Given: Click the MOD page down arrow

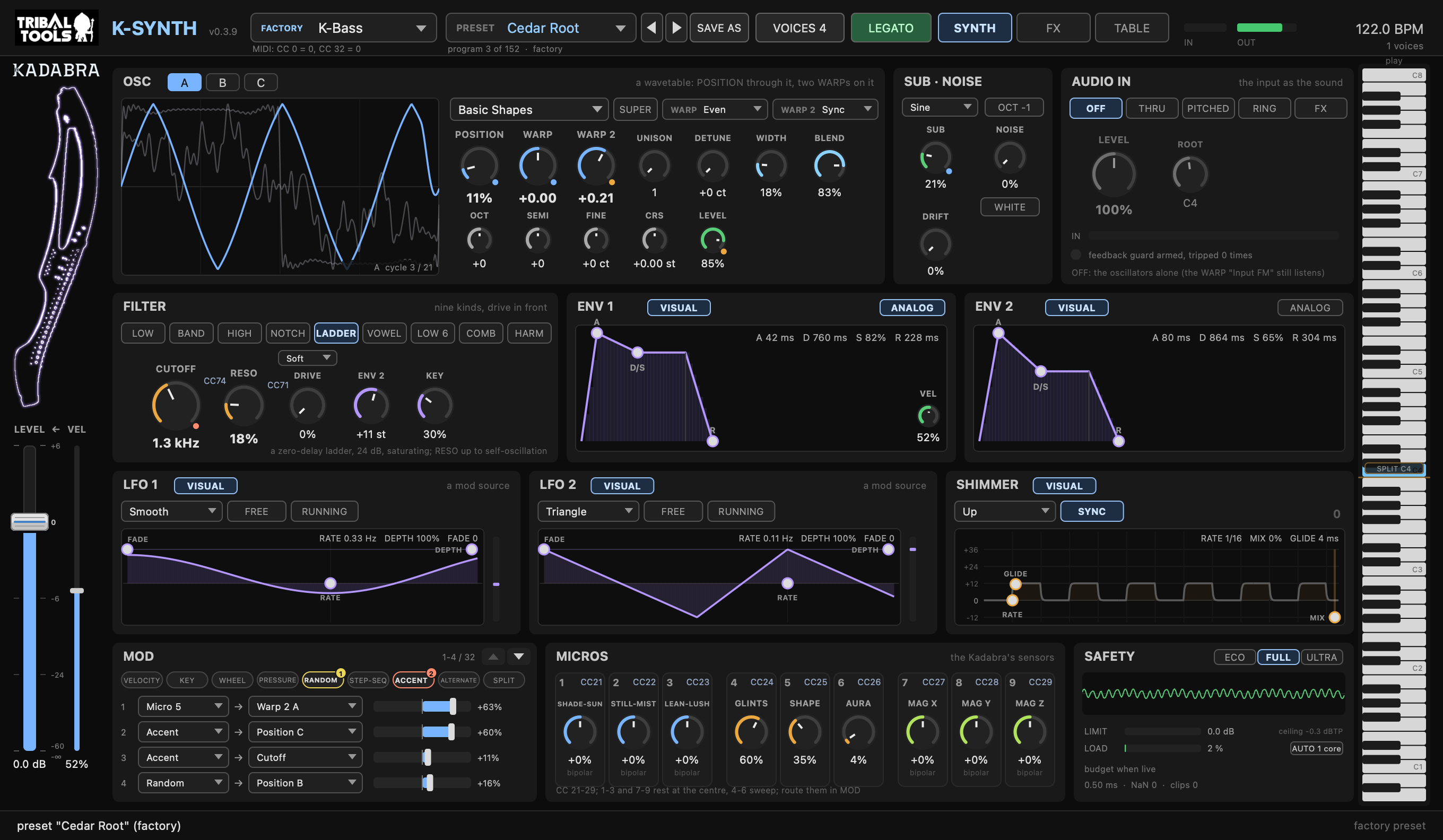Looking at the screenshot, I should click(519, 657).
